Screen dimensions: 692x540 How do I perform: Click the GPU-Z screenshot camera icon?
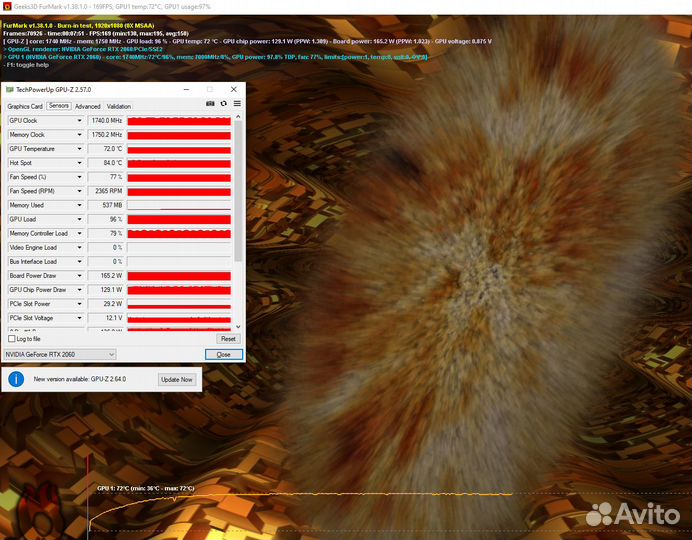tap(210, 103)
